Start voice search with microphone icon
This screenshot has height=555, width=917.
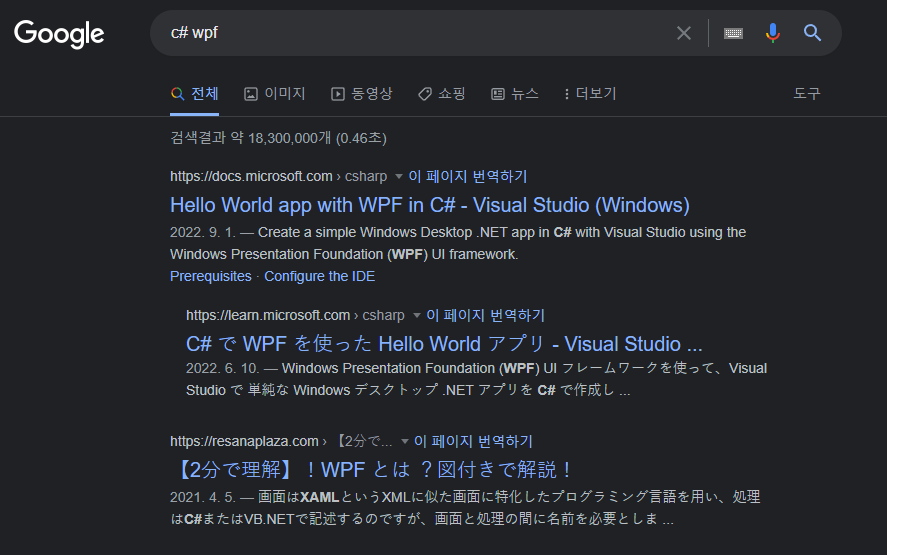(773, 33)
